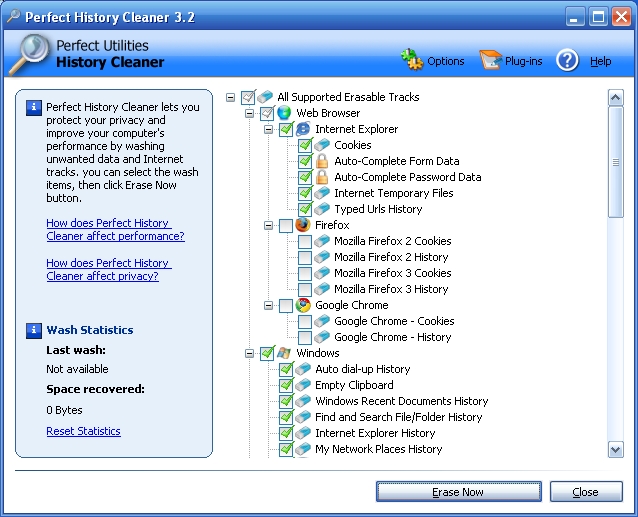Click scrollbar up arrow in track list

[x=616, y=98]
